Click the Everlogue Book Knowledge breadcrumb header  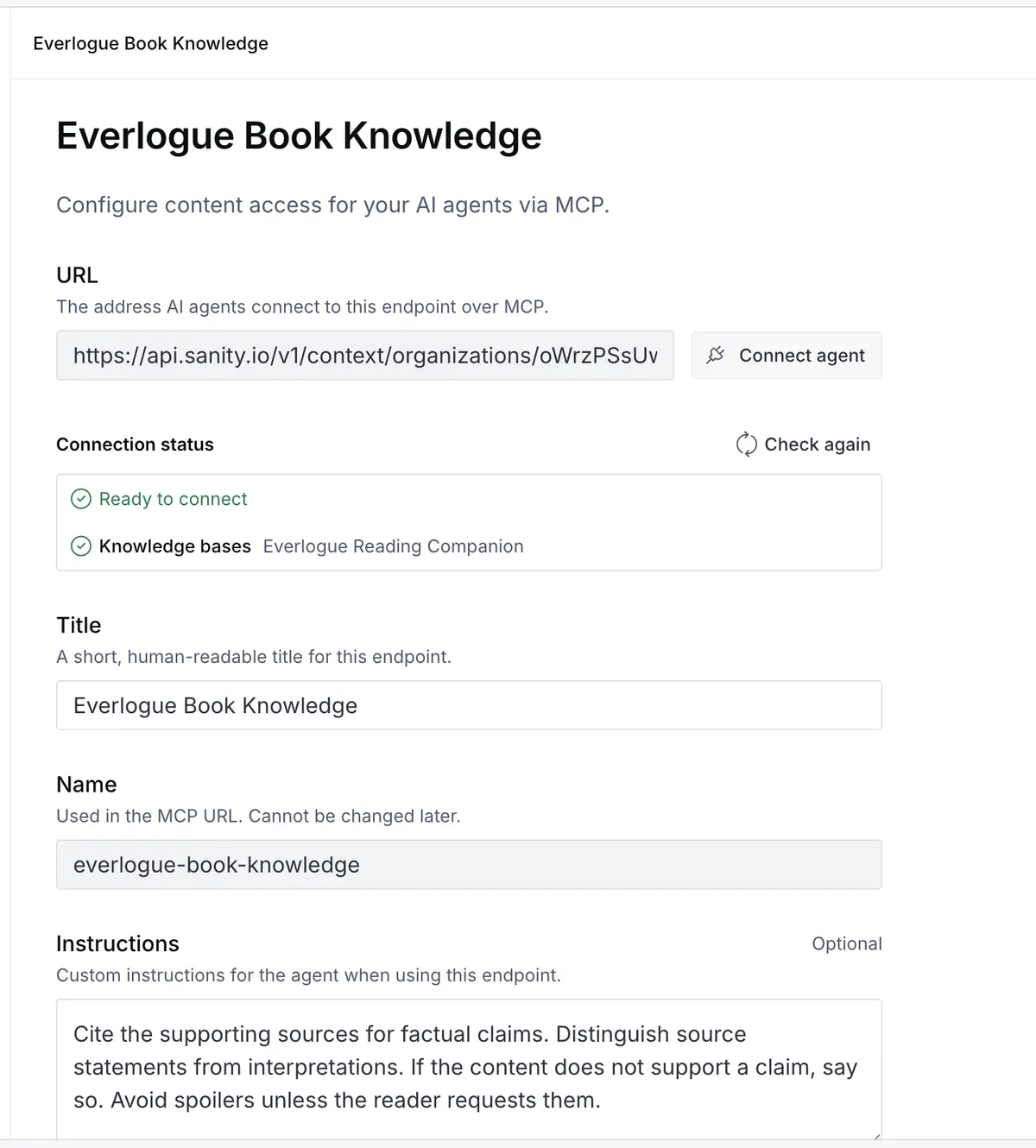150,43
